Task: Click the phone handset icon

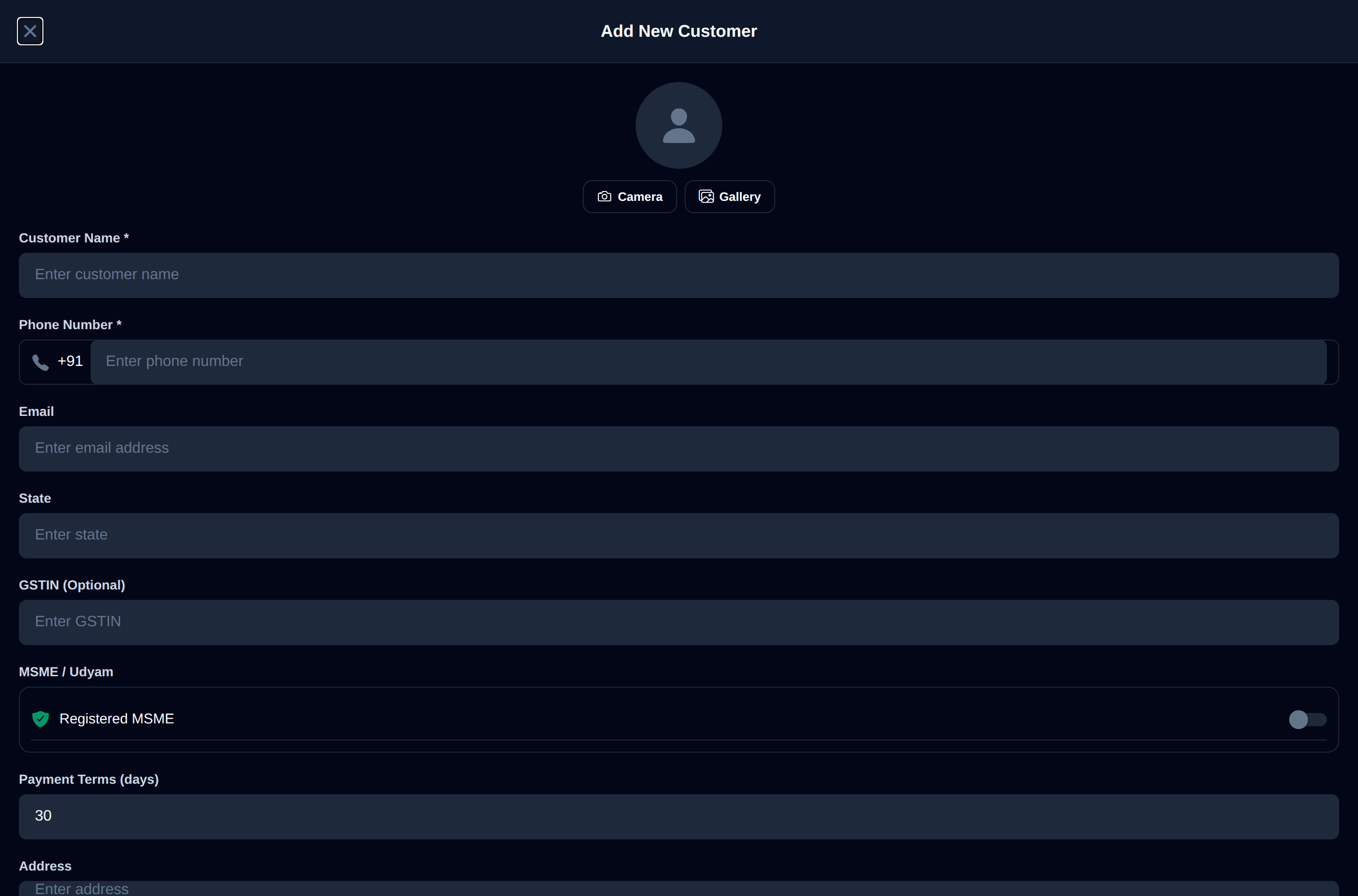Action: coord(40,362)
